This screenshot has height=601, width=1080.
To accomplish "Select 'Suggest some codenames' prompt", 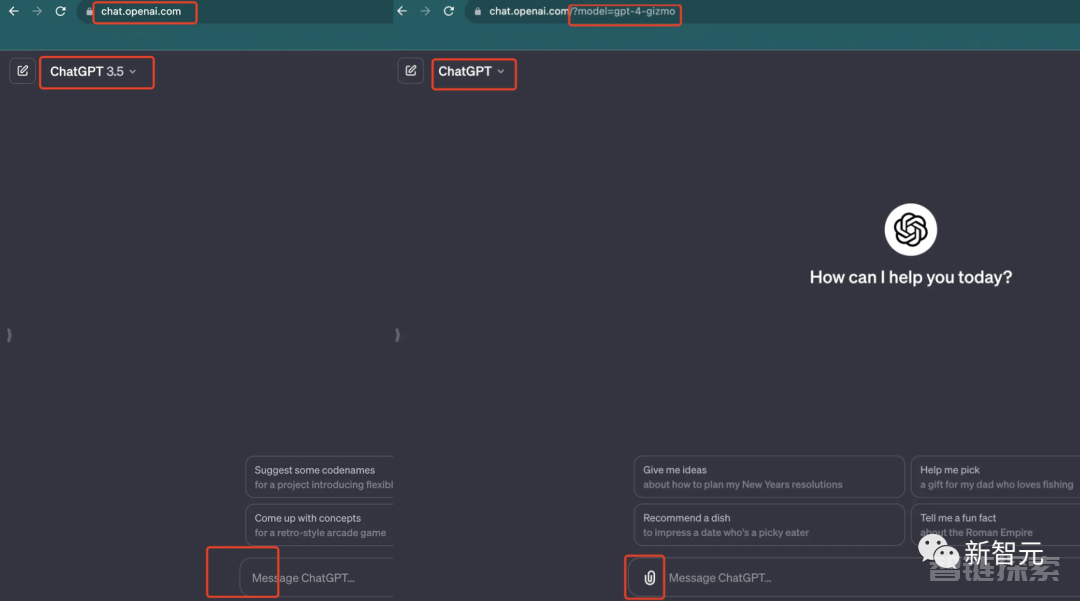I will 320,476.
